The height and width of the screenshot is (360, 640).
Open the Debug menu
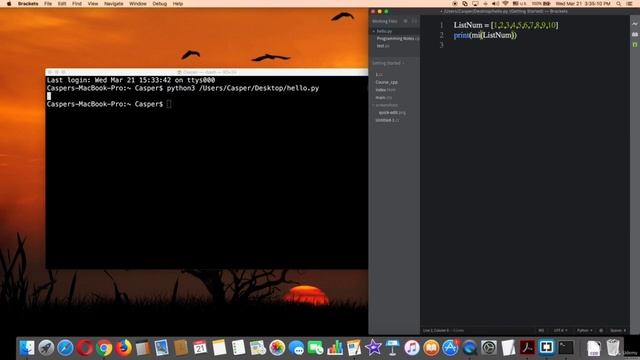(159, 4)
